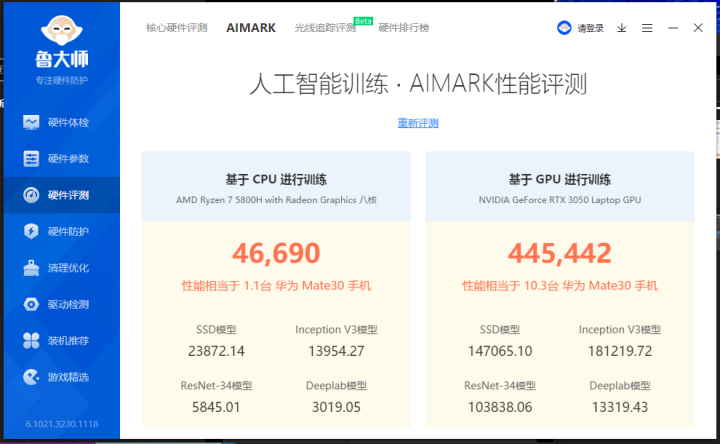Viewport: 720px width, 444px height.
Task: Click GPU Deeplab value 13319.43
Action: [620, 407]
